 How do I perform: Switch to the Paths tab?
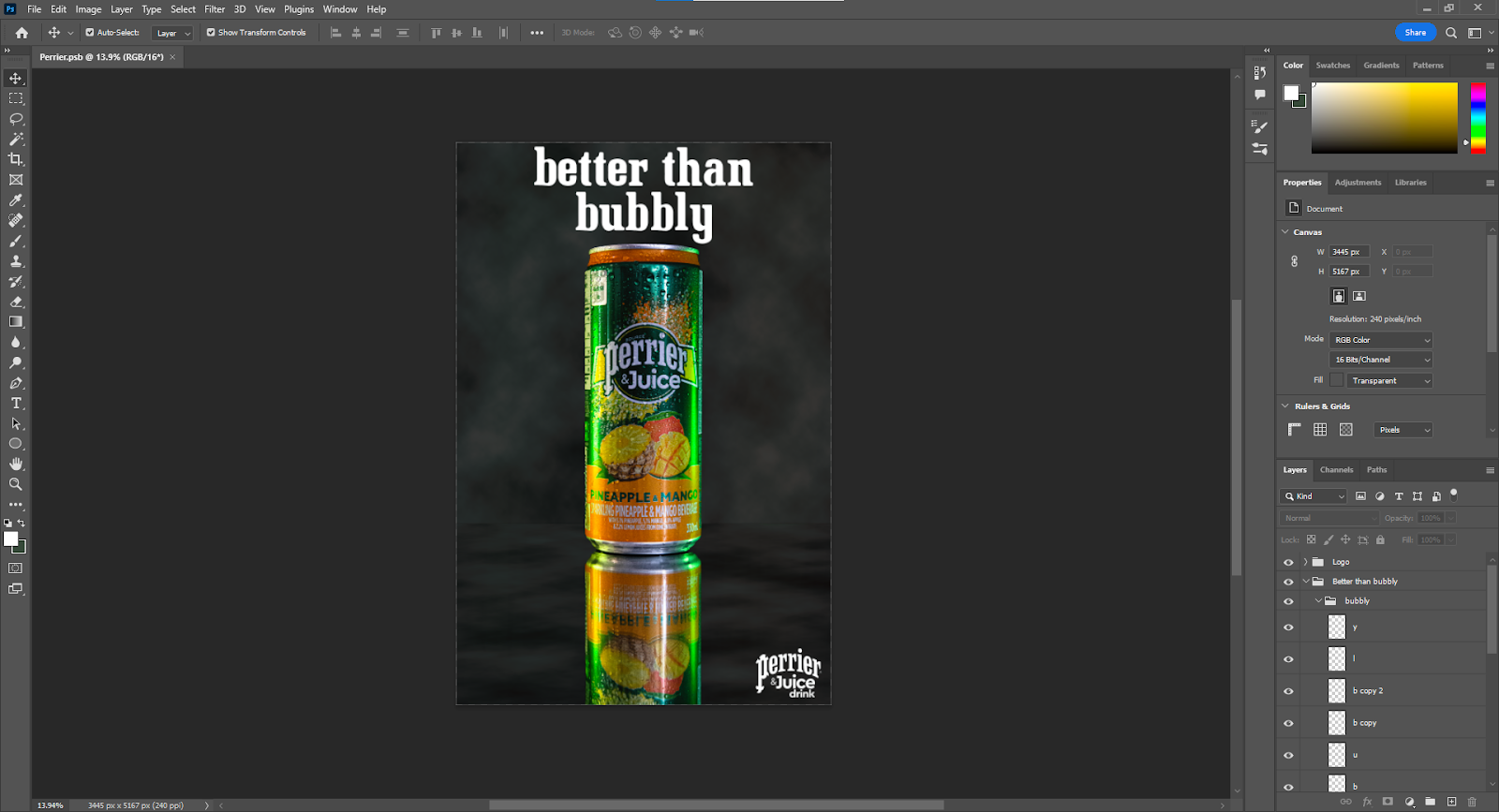point(1376,470)
